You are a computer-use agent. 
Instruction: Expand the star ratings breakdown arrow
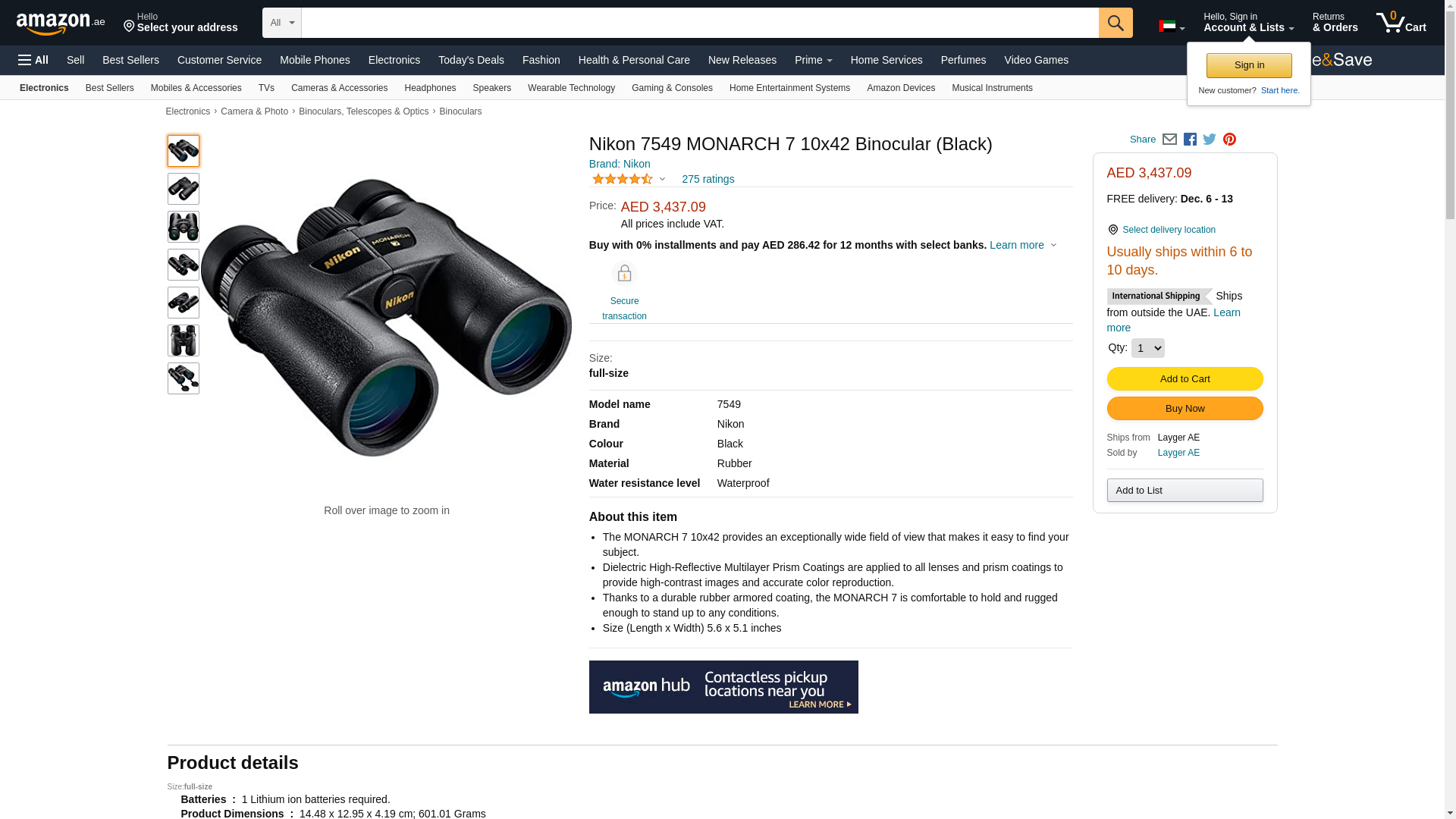[x=662, y=180]
